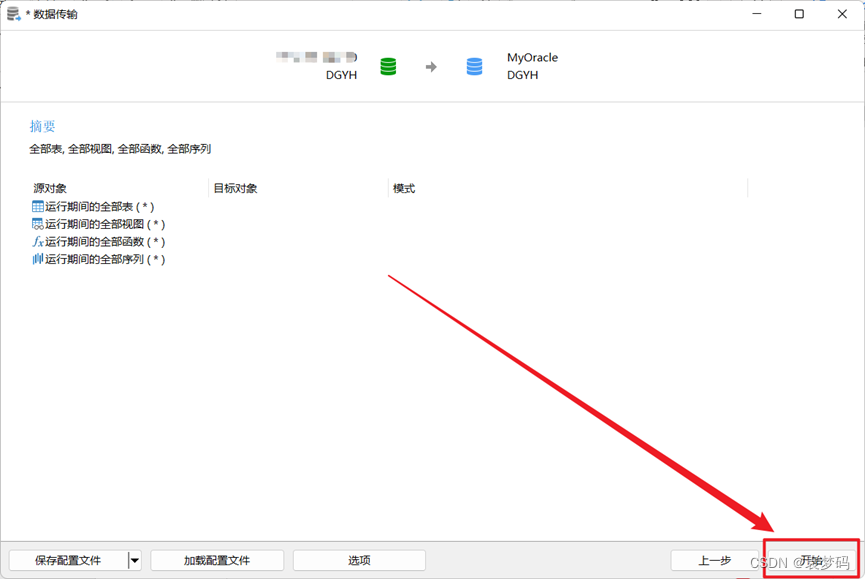The image size is (865, 579).
Task: Click the 源对象 column header
Action: [47, 187]
